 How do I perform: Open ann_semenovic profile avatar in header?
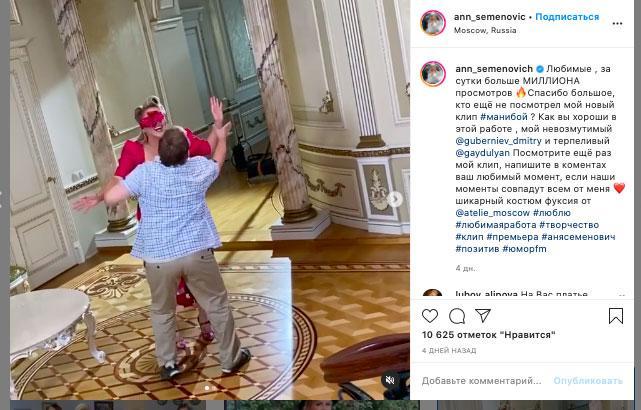pyautogui.click(x=433, y=23)
